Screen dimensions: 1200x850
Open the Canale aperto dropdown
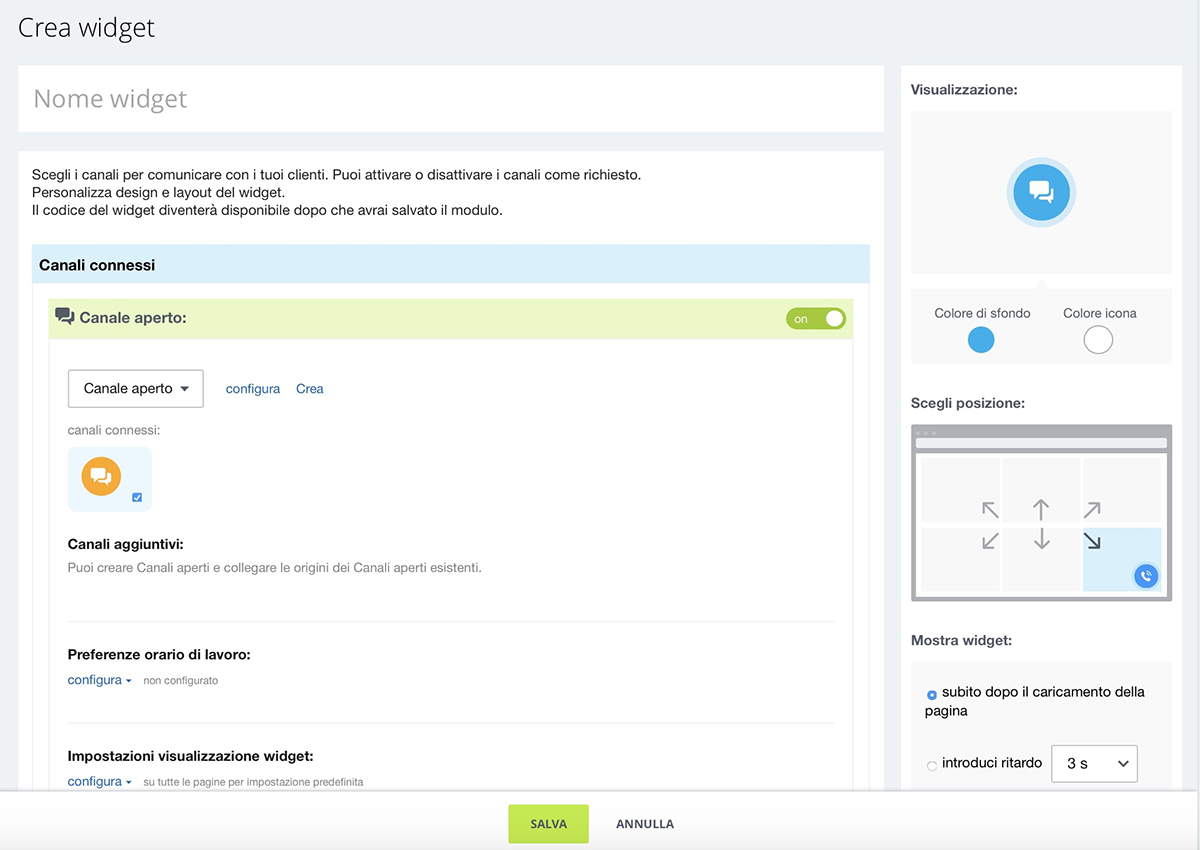[136, 389]
